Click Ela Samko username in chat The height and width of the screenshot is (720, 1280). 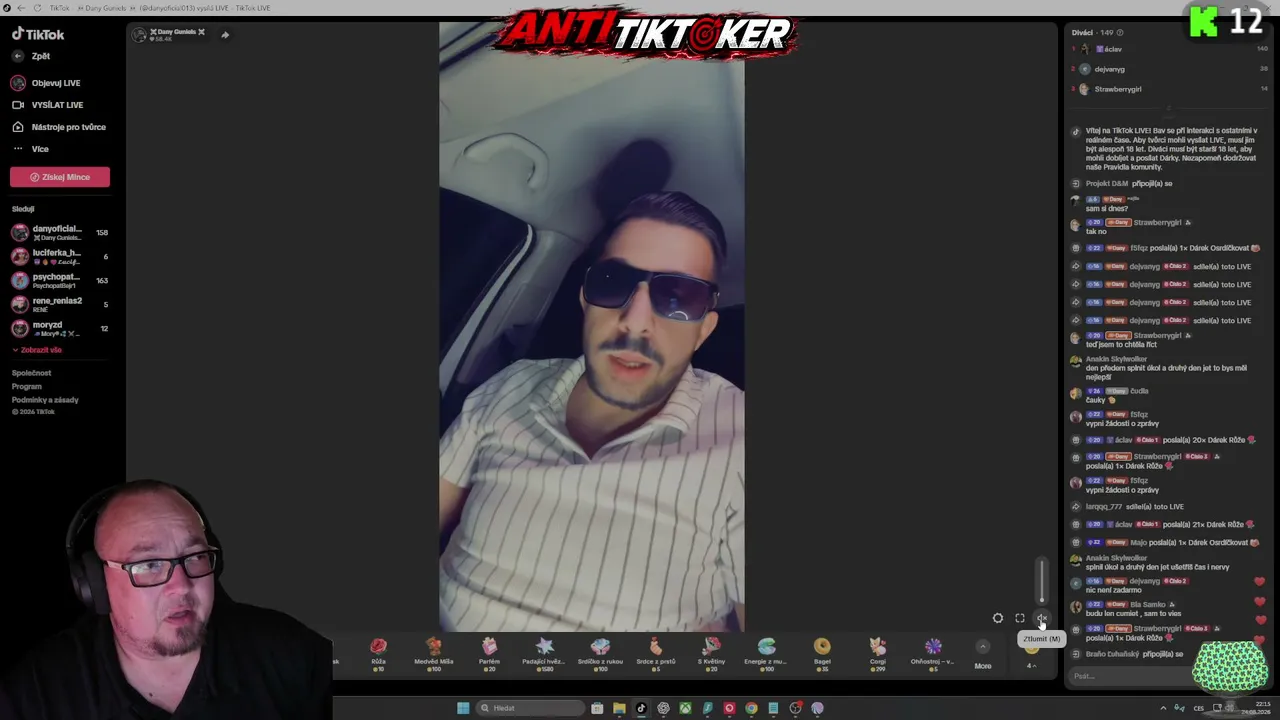pos(1147,605)
